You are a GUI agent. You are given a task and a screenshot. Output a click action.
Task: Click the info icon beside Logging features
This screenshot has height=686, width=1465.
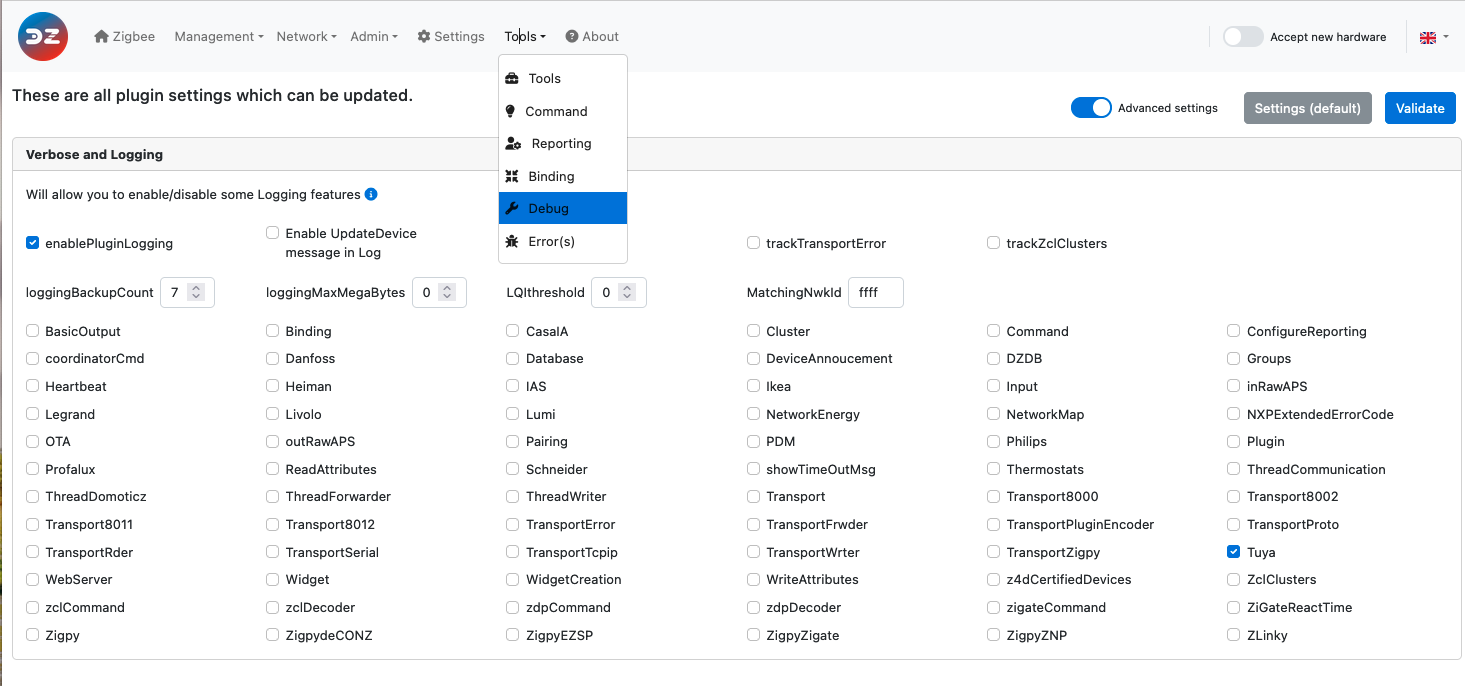click(x=371, y=195)
